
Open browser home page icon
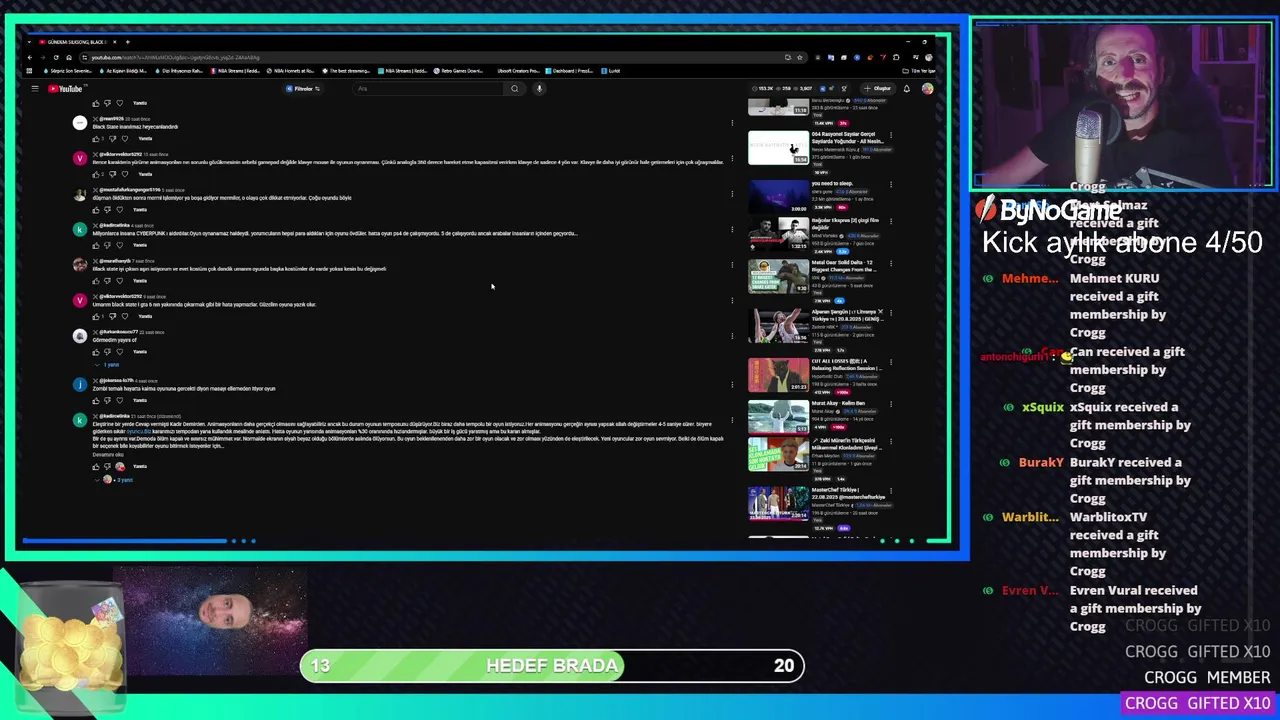(x=69, y=57)
